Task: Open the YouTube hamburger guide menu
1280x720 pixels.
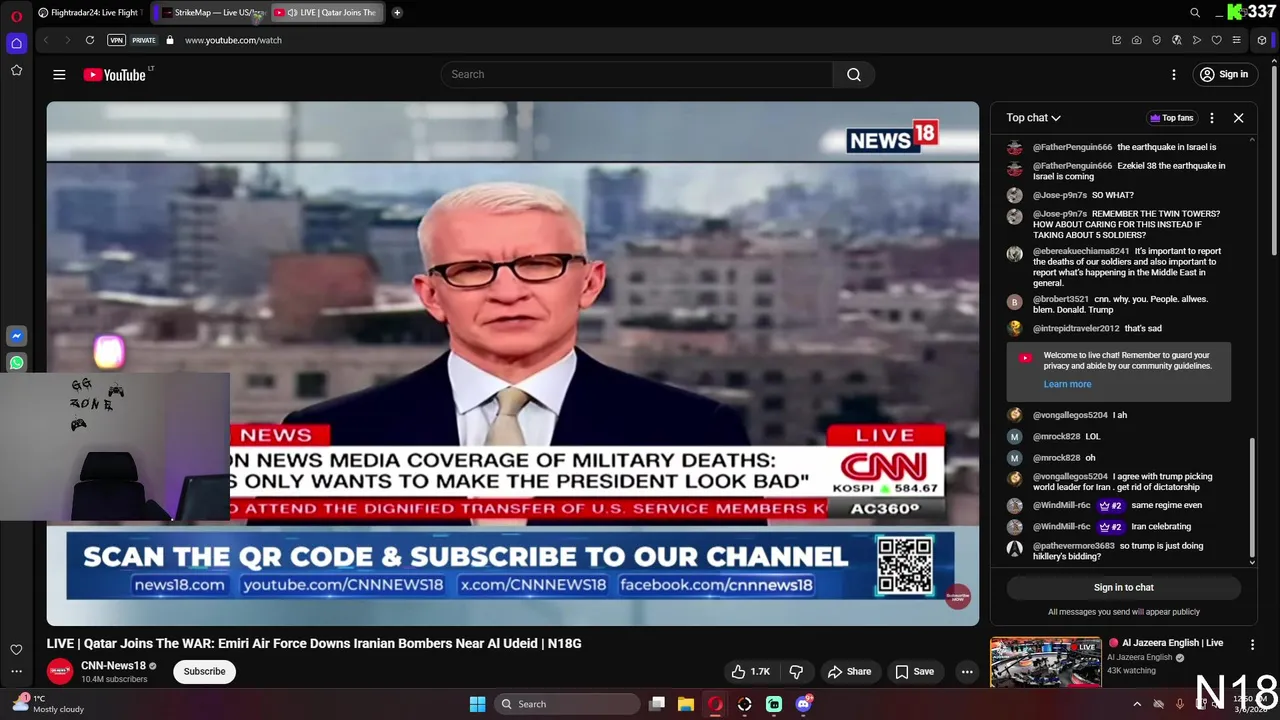Action: pyautogui.click(x=59, y=74)
